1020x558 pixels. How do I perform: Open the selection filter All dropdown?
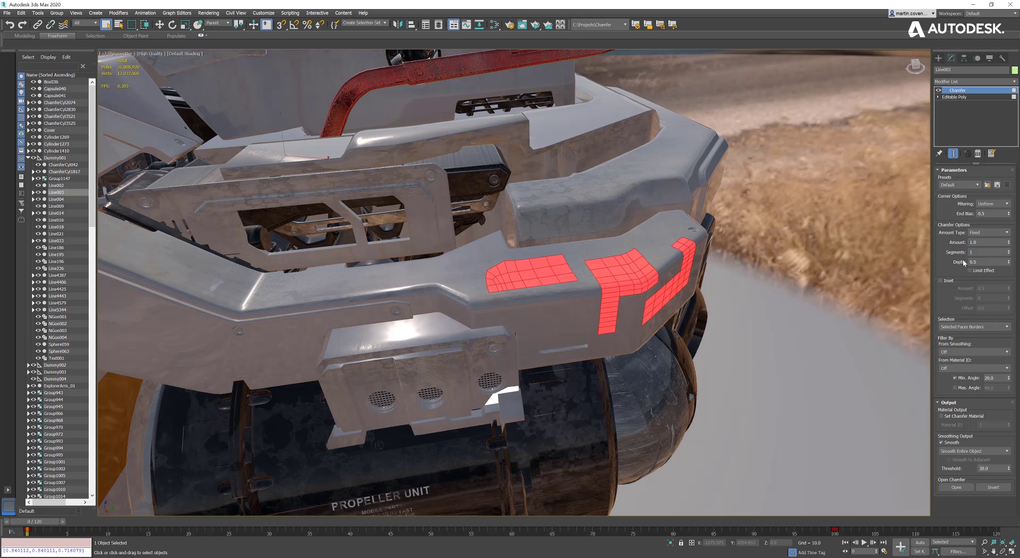pos(85,23)
